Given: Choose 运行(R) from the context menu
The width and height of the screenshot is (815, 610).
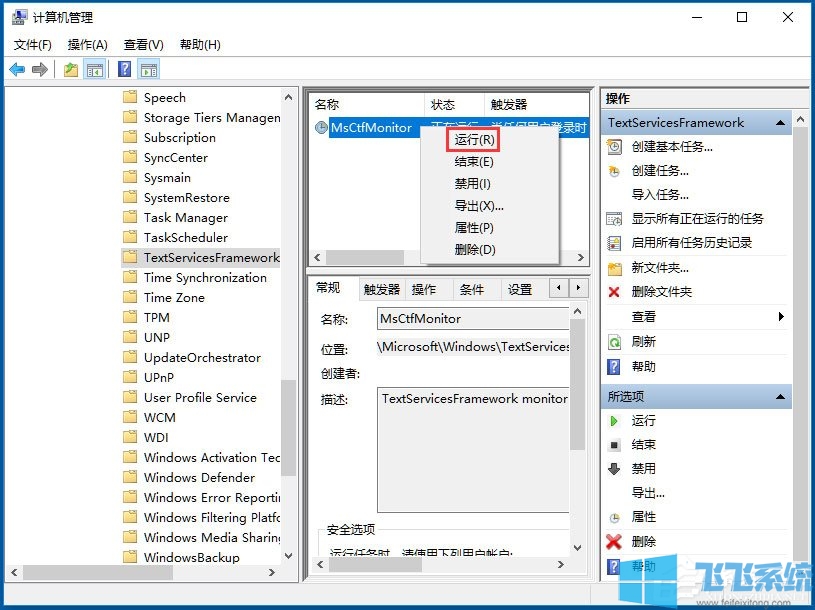Looking at the screenshot, I should (475, 139).
